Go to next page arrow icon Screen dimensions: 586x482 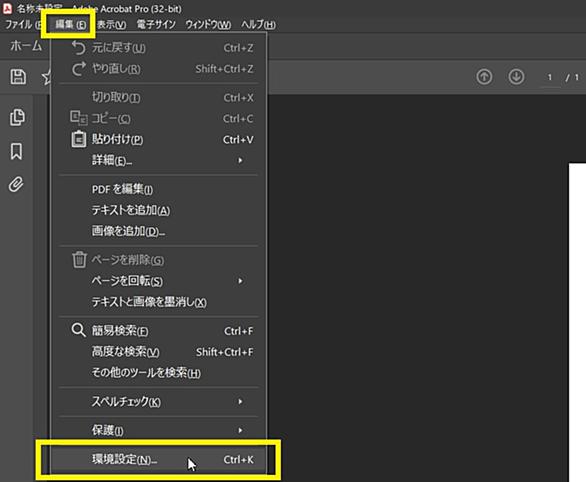(x=516, y=77)
